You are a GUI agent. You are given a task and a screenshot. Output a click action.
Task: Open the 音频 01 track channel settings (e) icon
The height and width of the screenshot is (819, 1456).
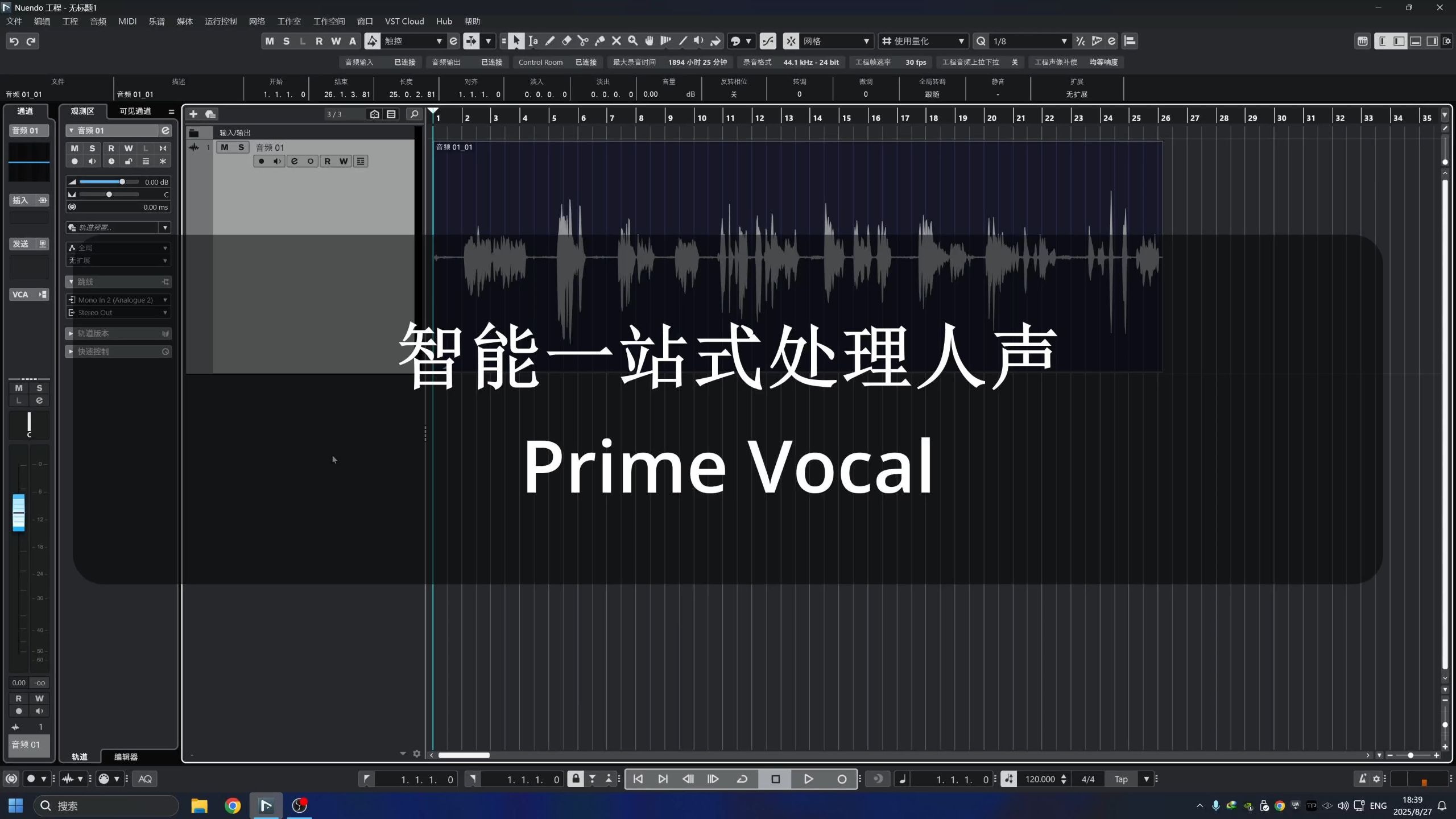(294, 162)
